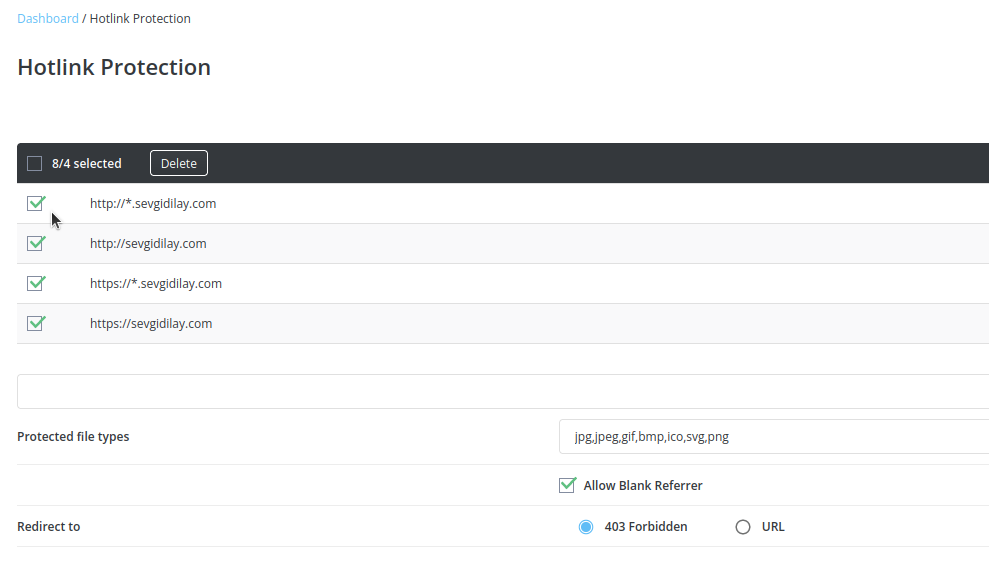
Task: Select the http://*.sevgidilay.com entry text
Action: [153, 203]
